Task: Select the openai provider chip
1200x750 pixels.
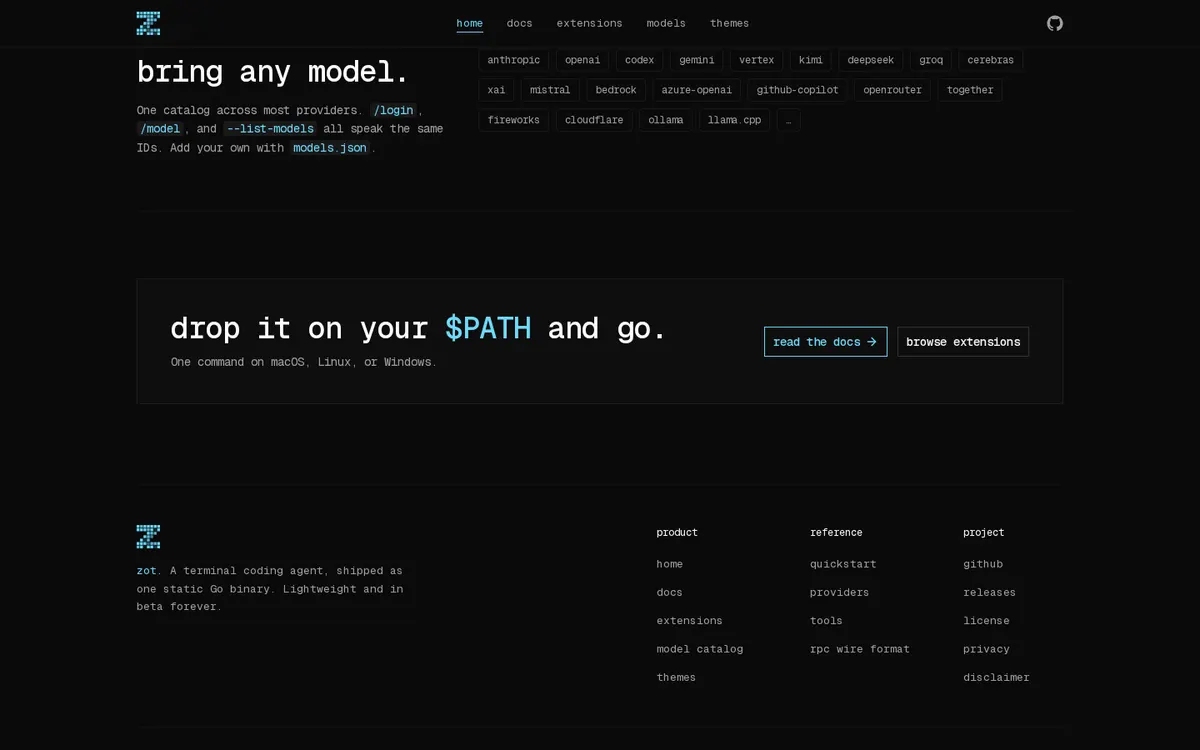Action: pyautogui.click(x=583, y=60)
